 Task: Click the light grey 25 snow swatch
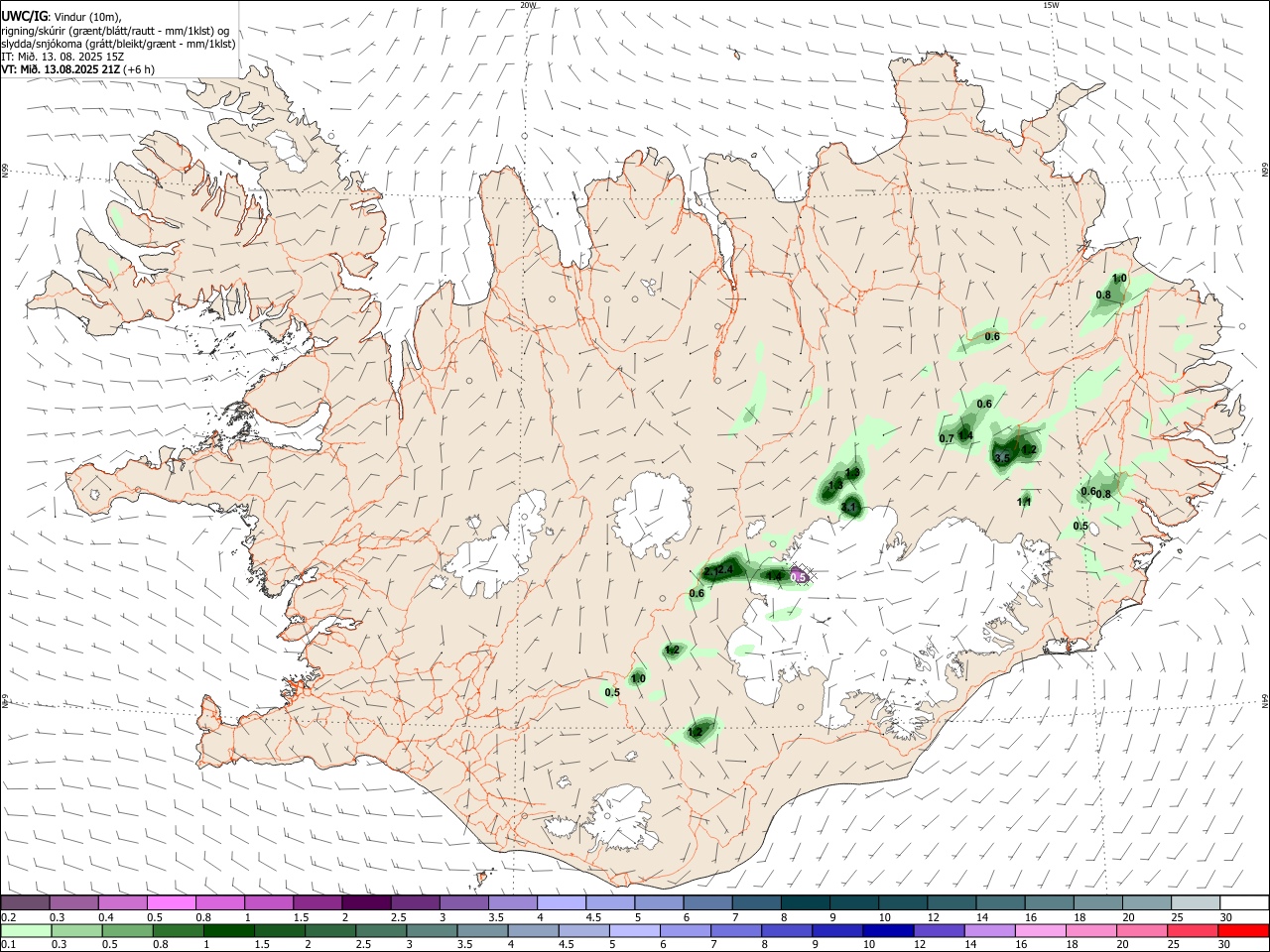click(1195, 902)
